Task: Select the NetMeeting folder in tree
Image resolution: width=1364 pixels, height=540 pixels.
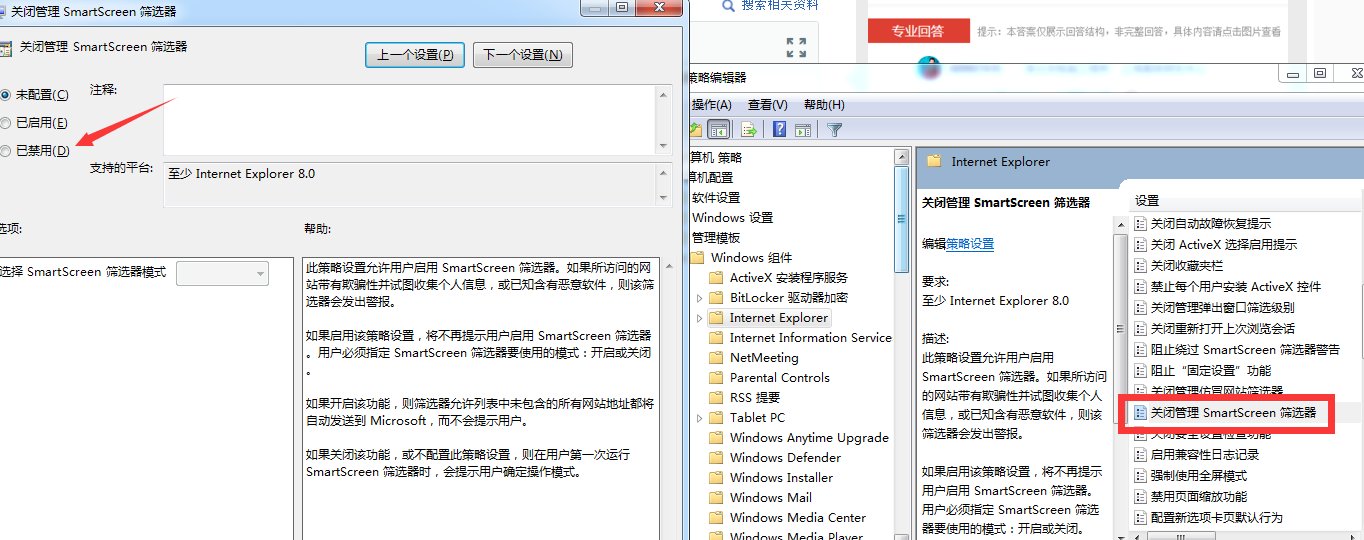Action: (x=753, y=357)
